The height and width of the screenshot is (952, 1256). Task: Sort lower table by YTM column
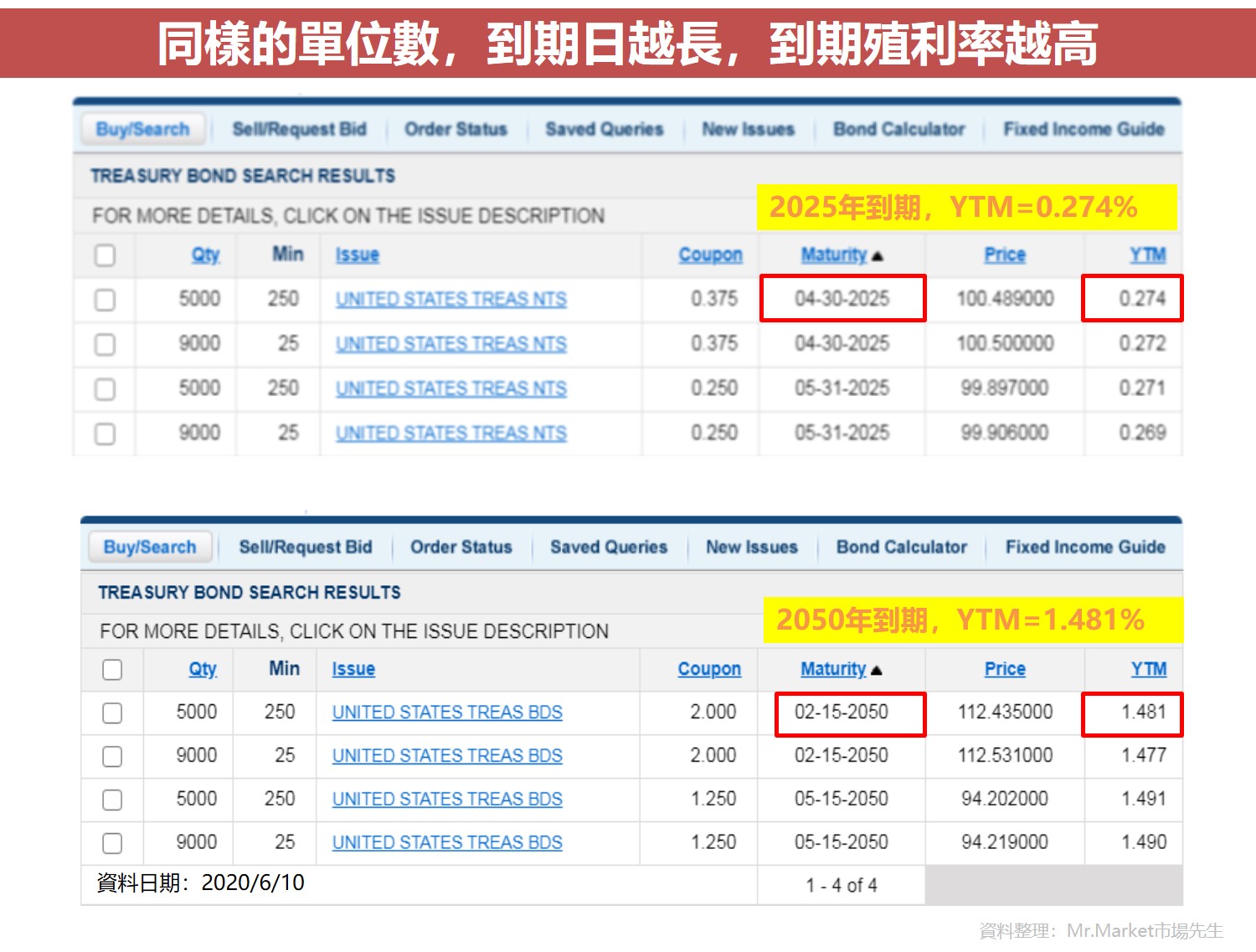(x=1149, y=669)
